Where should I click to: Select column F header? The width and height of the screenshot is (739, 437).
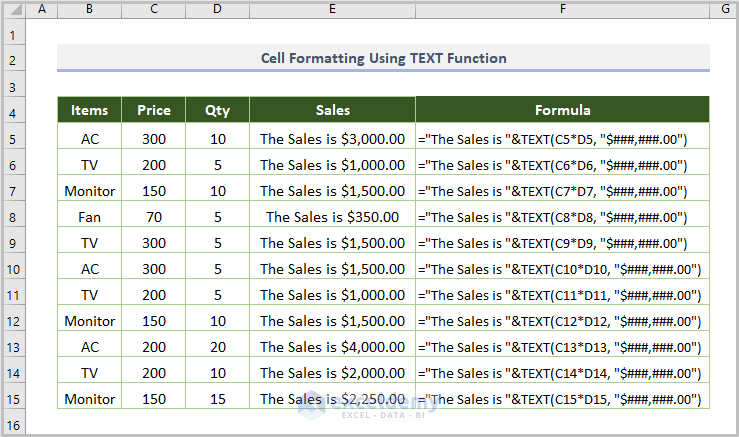(562, 9)
